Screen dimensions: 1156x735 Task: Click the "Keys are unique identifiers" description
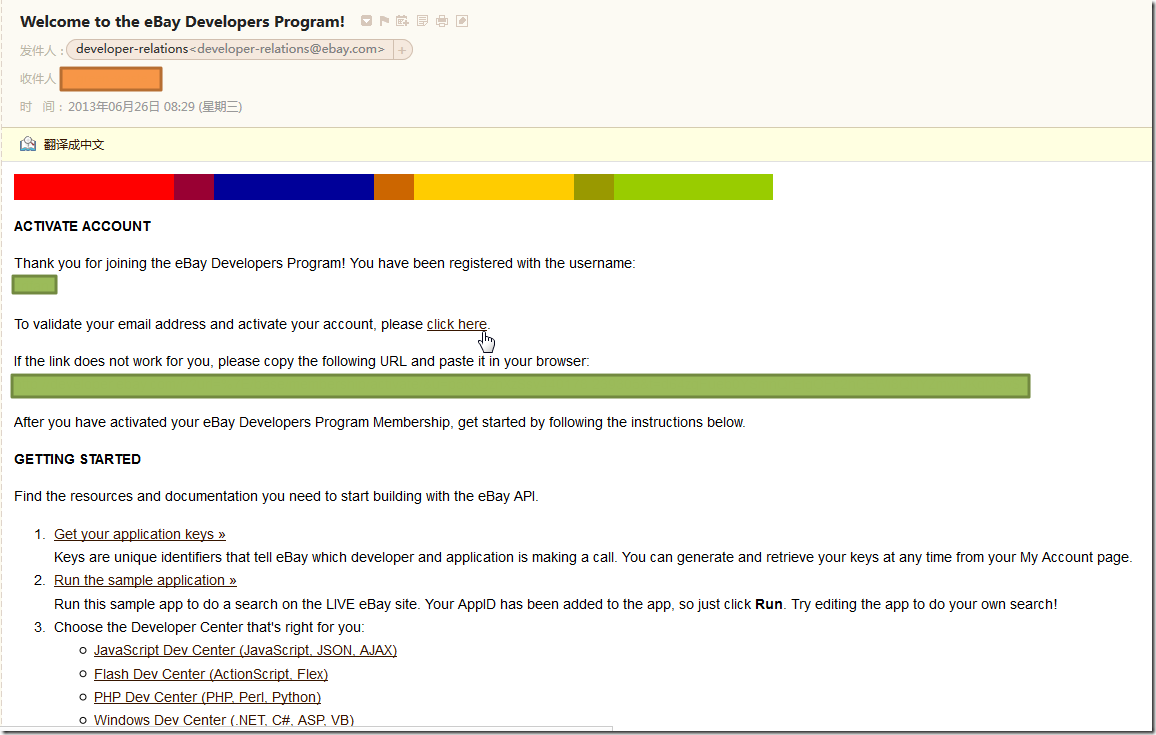pos(593,557)
